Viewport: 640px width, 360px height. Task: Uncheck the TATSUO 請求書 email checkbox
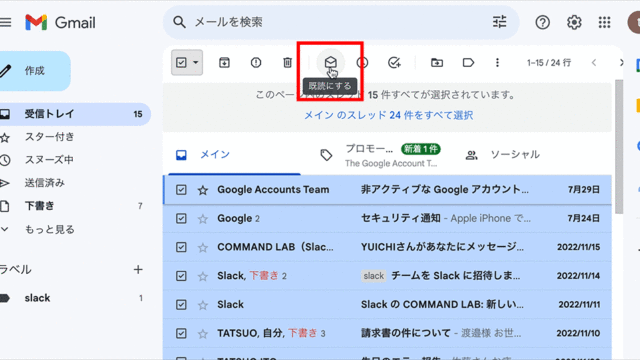pyautogui.click(x=181, y=333)
